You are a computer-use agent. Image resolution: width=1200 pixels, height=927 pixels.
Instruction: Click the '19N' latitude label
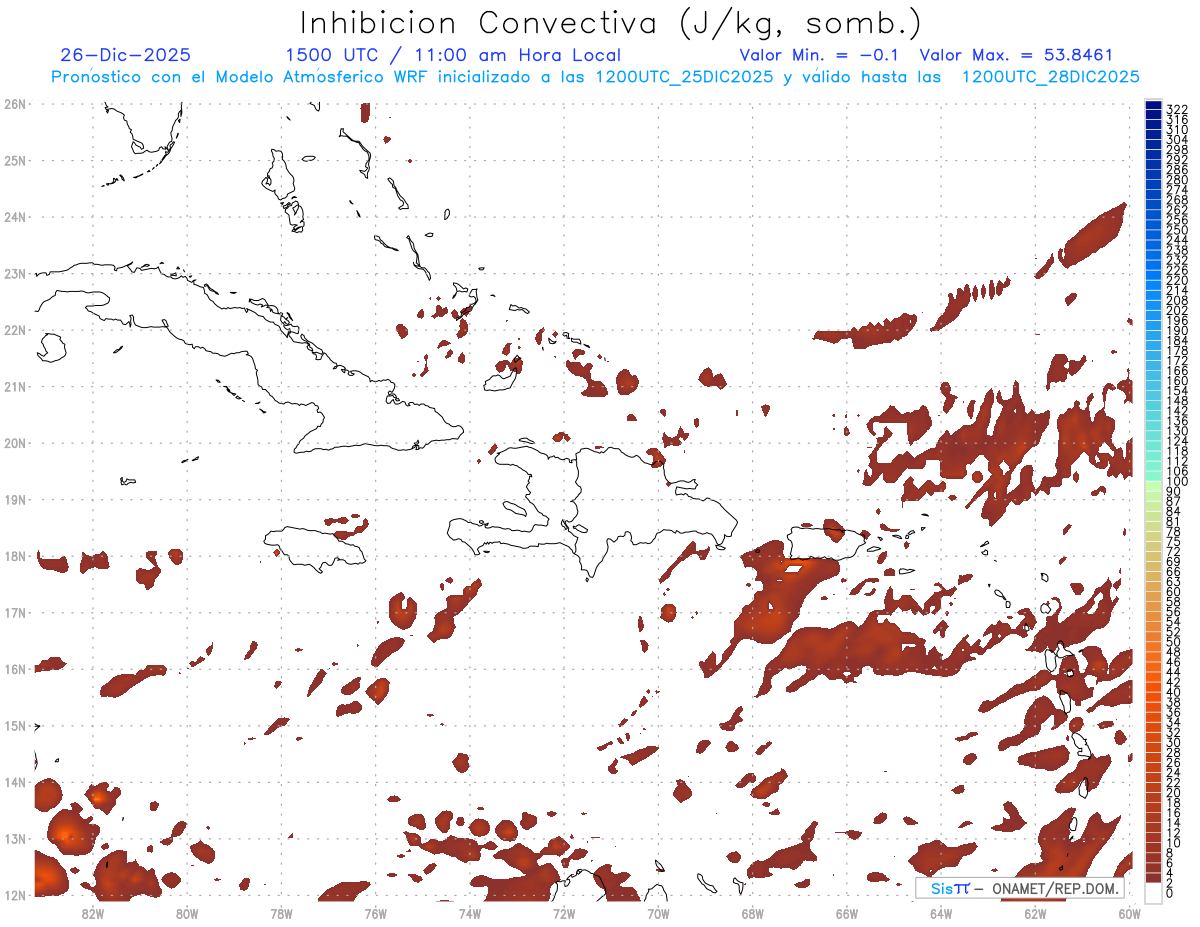pos(15,499)
